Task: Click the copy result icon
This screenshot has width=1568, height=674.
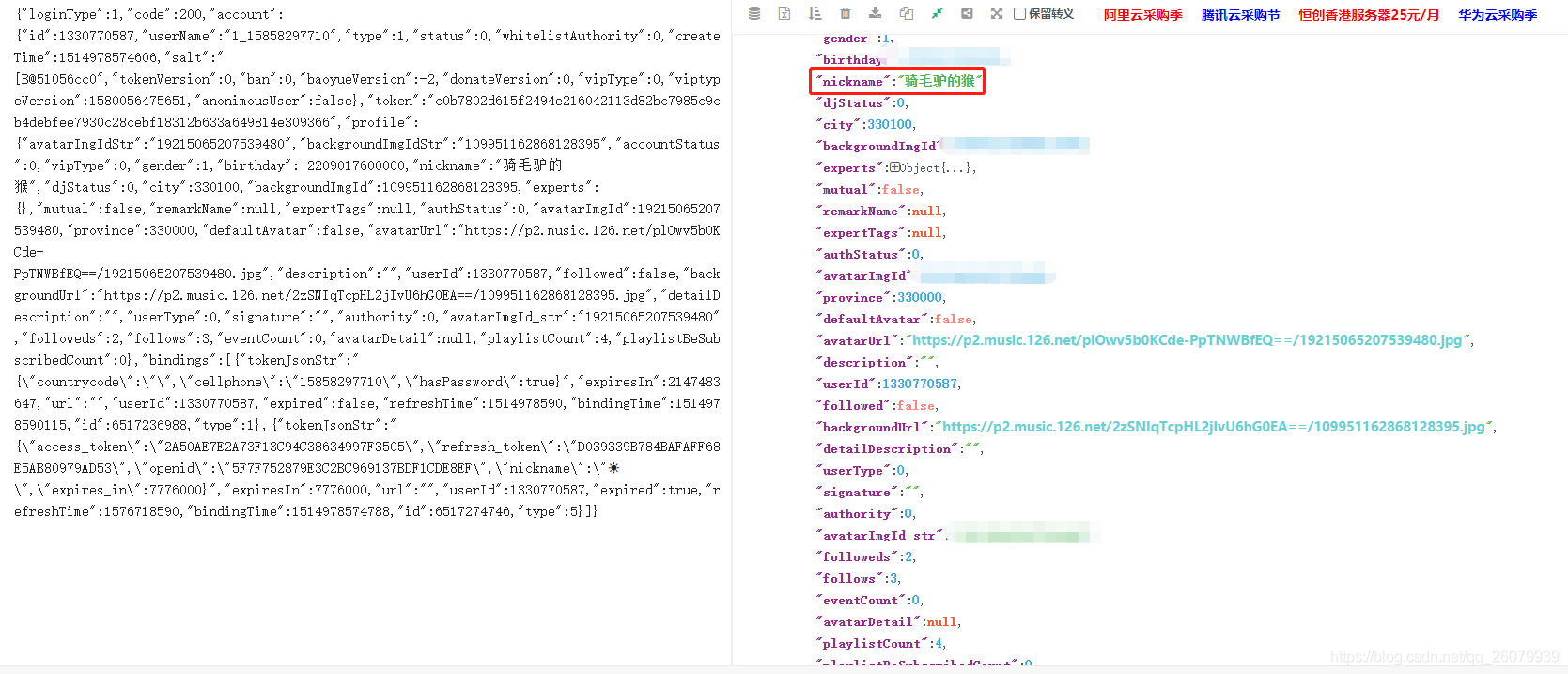Action: coord(906,13)
